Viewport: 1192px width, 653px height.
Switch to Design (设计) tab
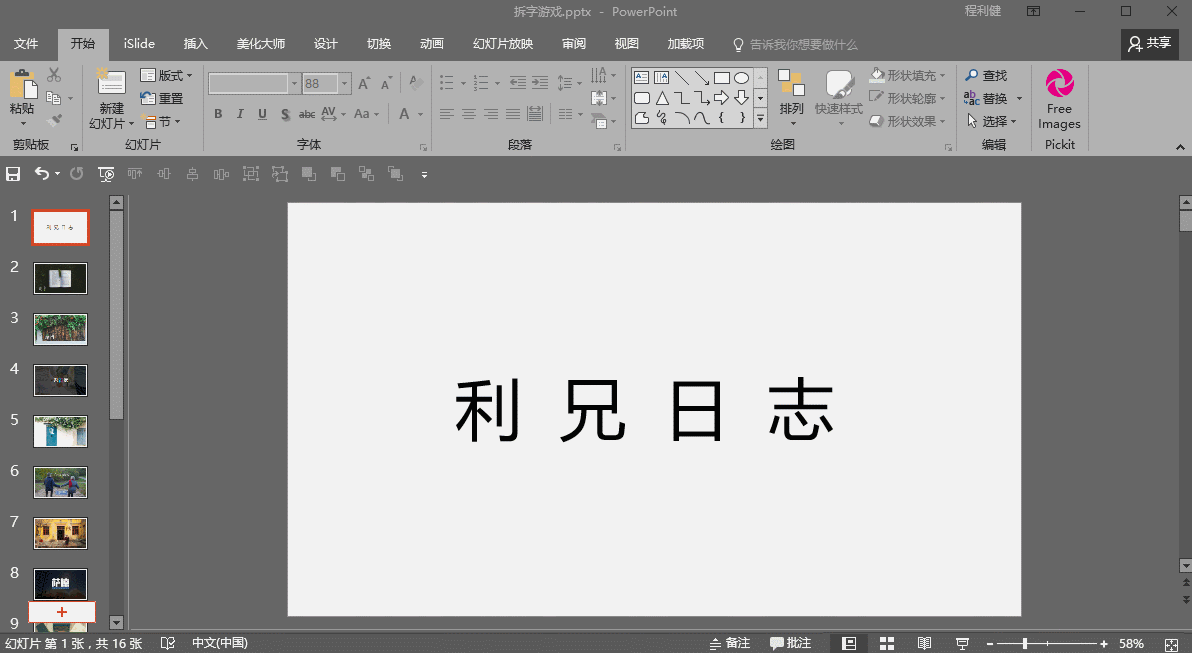click(x=325, y=43)
